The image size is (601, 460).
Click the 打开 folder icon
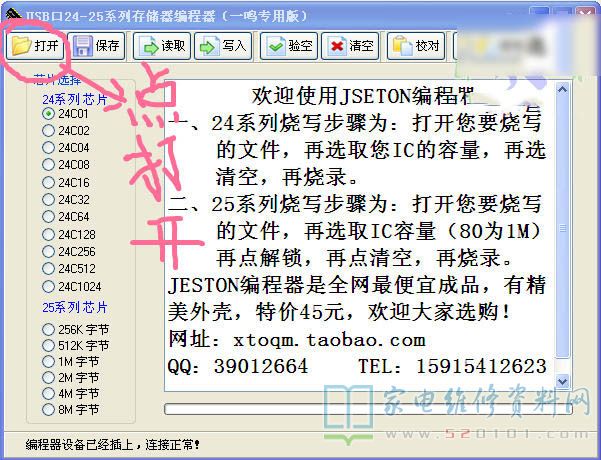click(21, 46)
